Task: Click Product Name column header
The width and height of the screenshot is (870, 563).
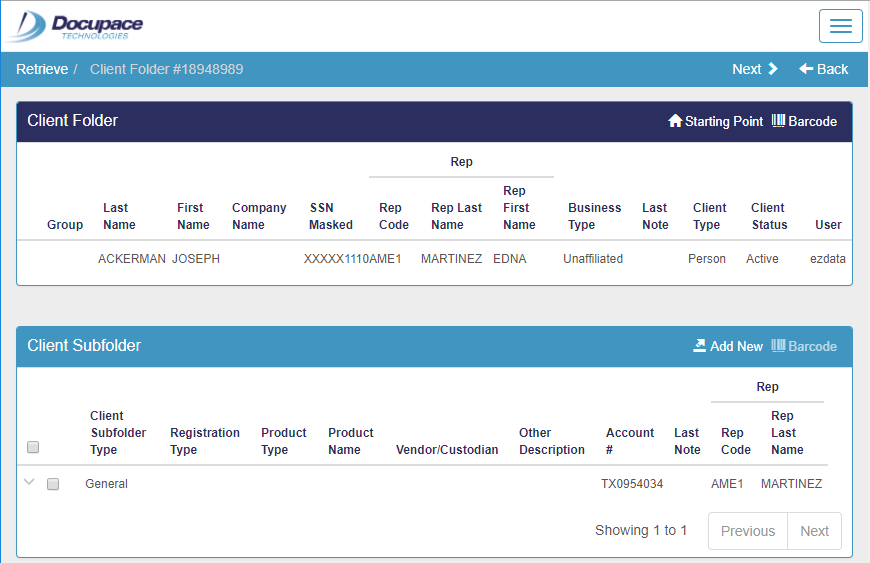Action: click(x=351, y=441)
